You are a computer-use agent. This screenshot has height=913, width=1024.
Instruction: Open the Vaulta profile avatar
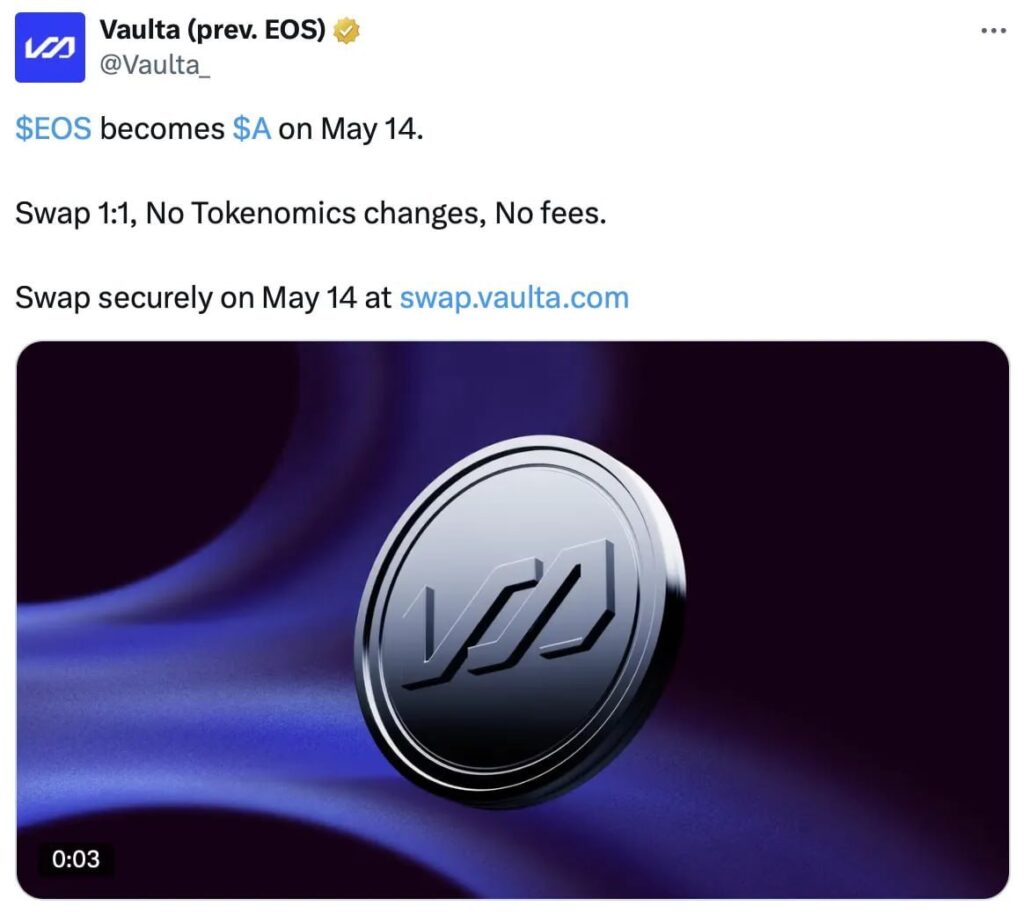(x=50, y=47)
